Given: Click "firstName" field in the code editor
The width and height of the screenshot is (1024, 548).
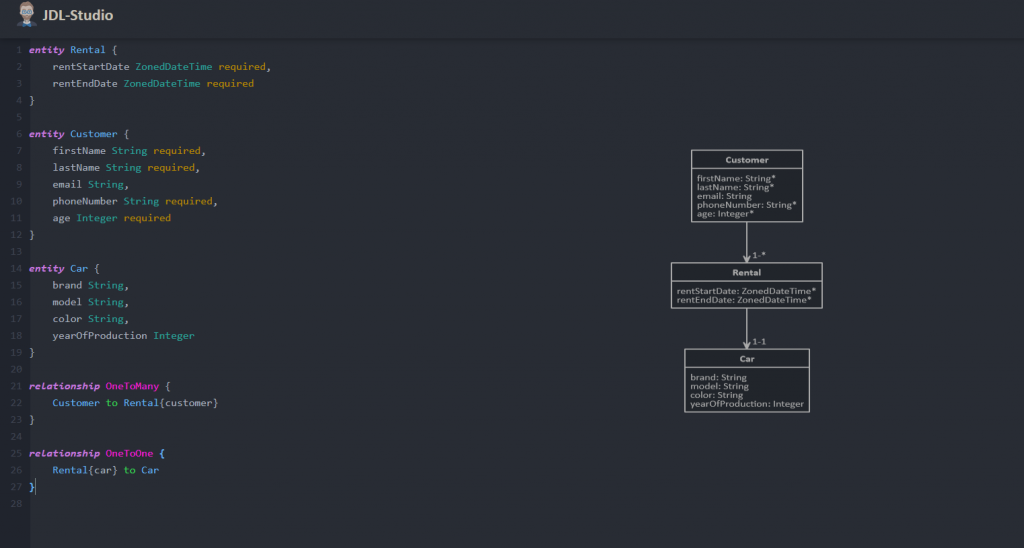Looking at the screenshot, I should (x=79, y=151).
